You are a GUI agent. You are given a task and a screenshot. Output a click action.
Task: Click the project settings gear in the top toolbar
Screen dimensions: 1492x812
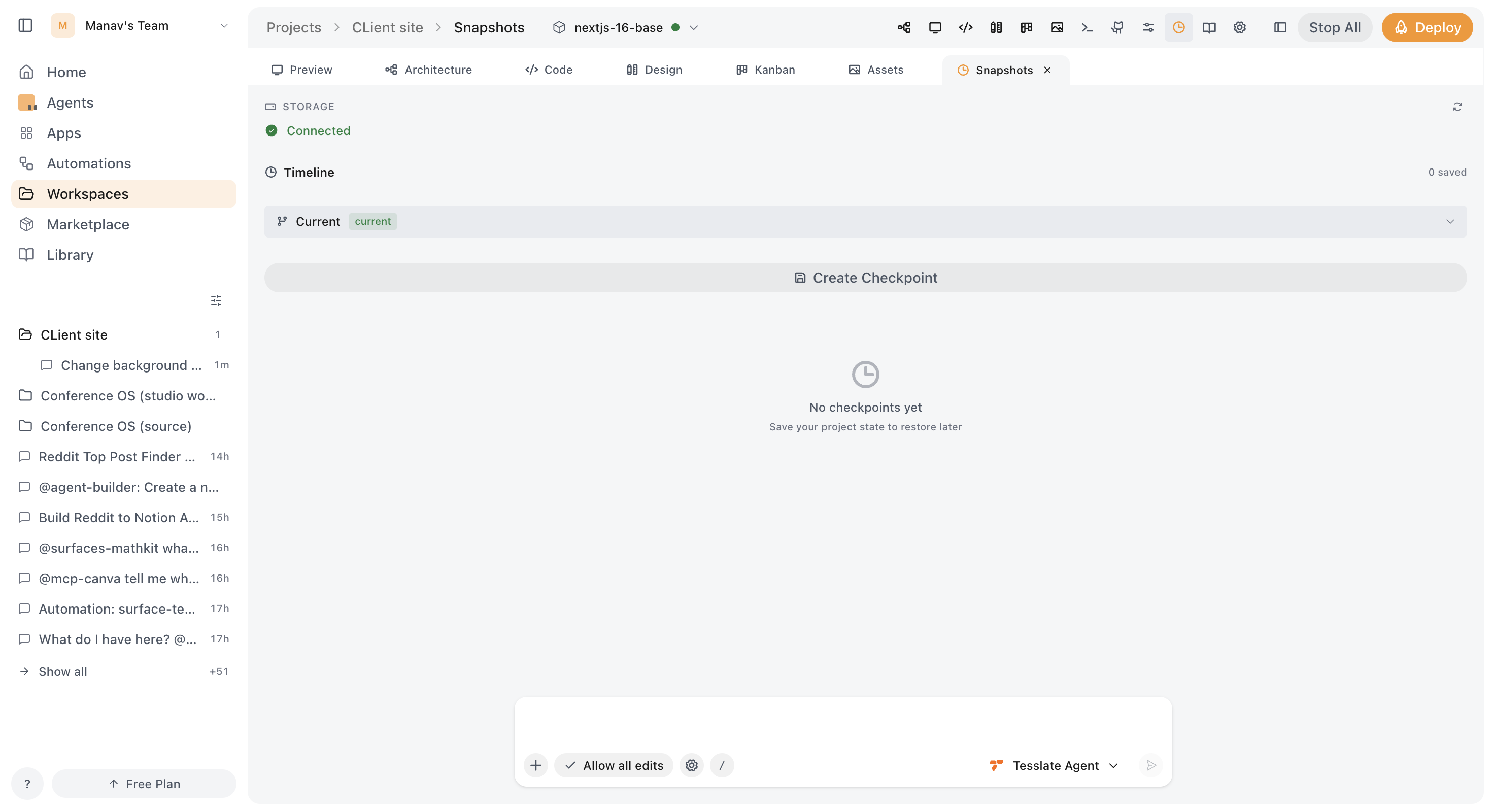pyautogui.click(x=1239, y=27)
